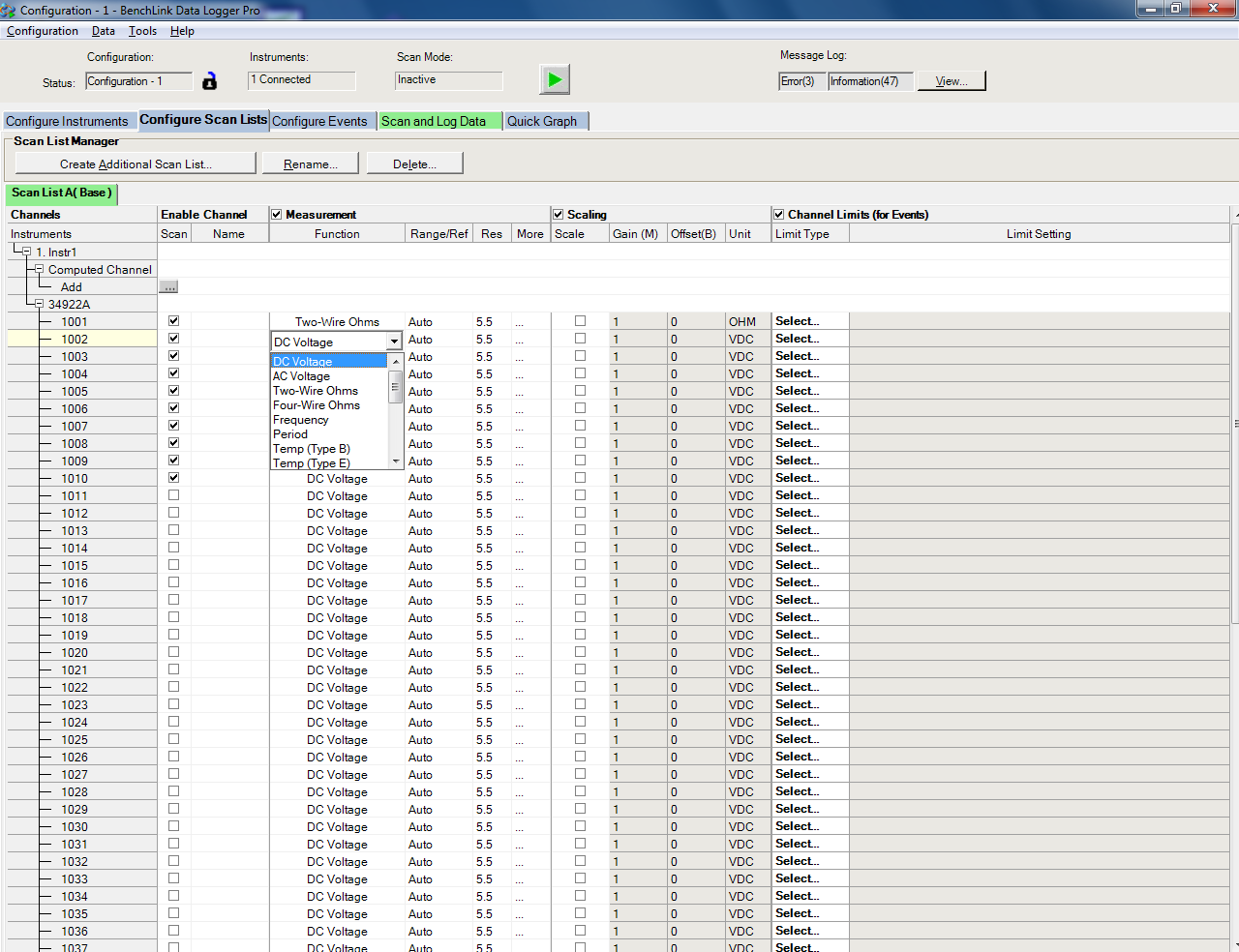Enable scanning for channel 1011
Screen dimensions: 1239x952
point(174,495)
